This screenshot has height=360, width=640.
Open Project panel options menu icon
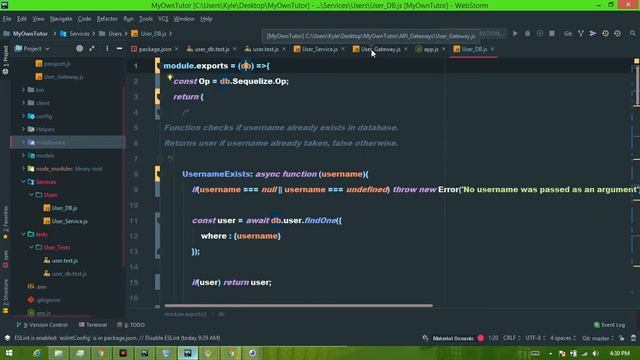107,49
